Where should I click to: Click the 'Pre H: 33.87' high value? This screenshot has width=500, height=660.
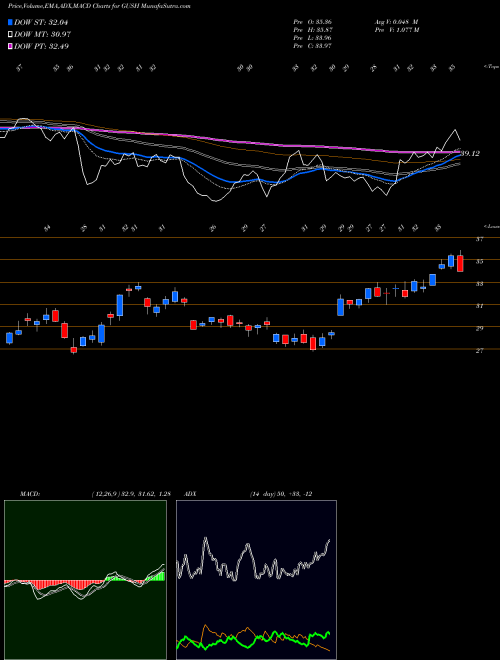coord(312,30)
